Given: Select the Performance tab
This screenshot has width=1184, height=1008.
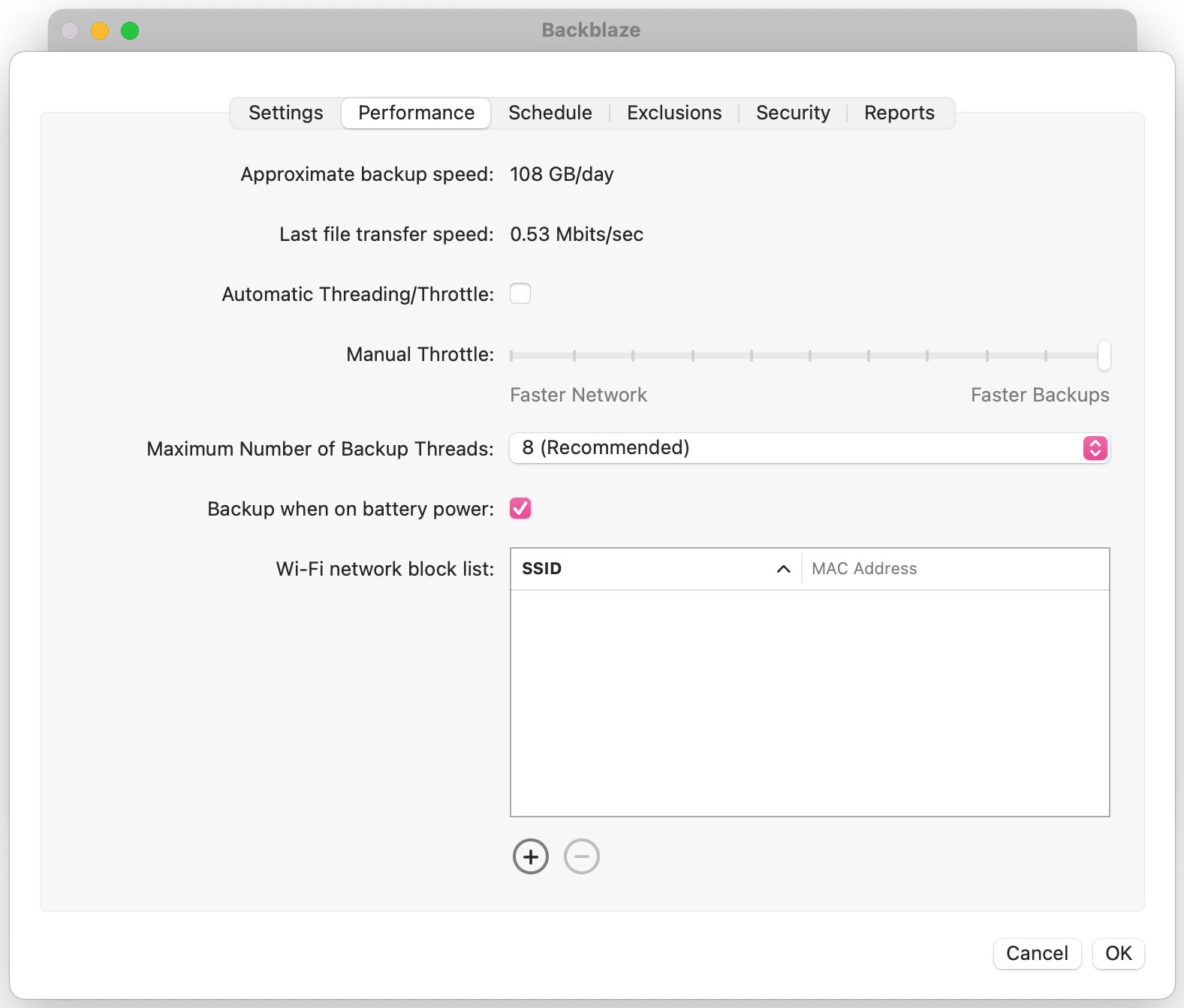Looking at the screenshot, I should [x=416, y=113].
